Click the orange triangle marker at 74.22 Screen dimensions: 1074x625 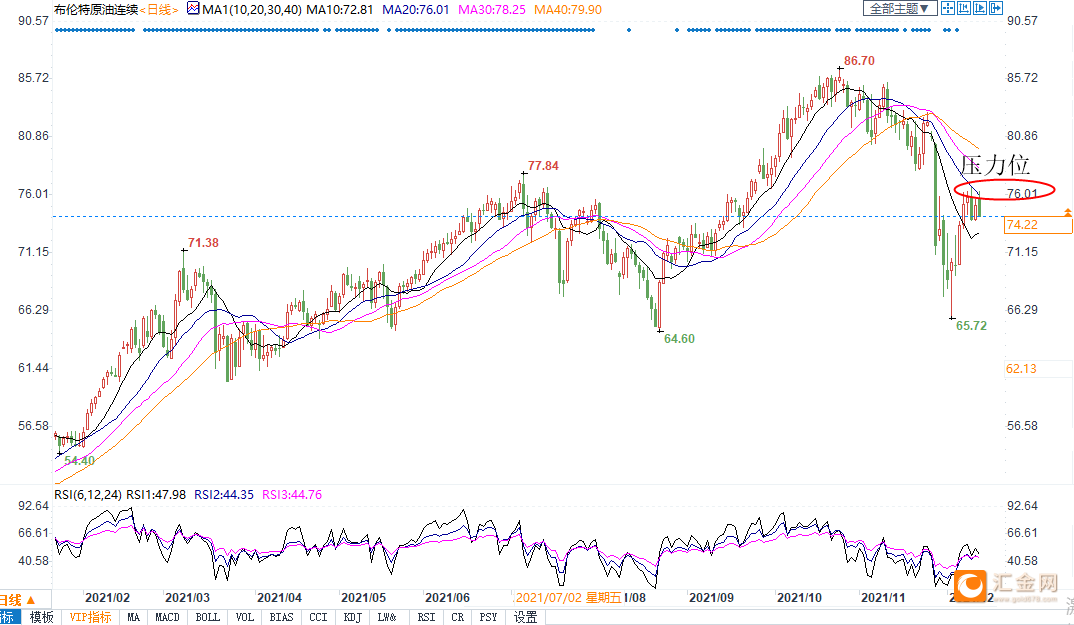[1068, 214]
